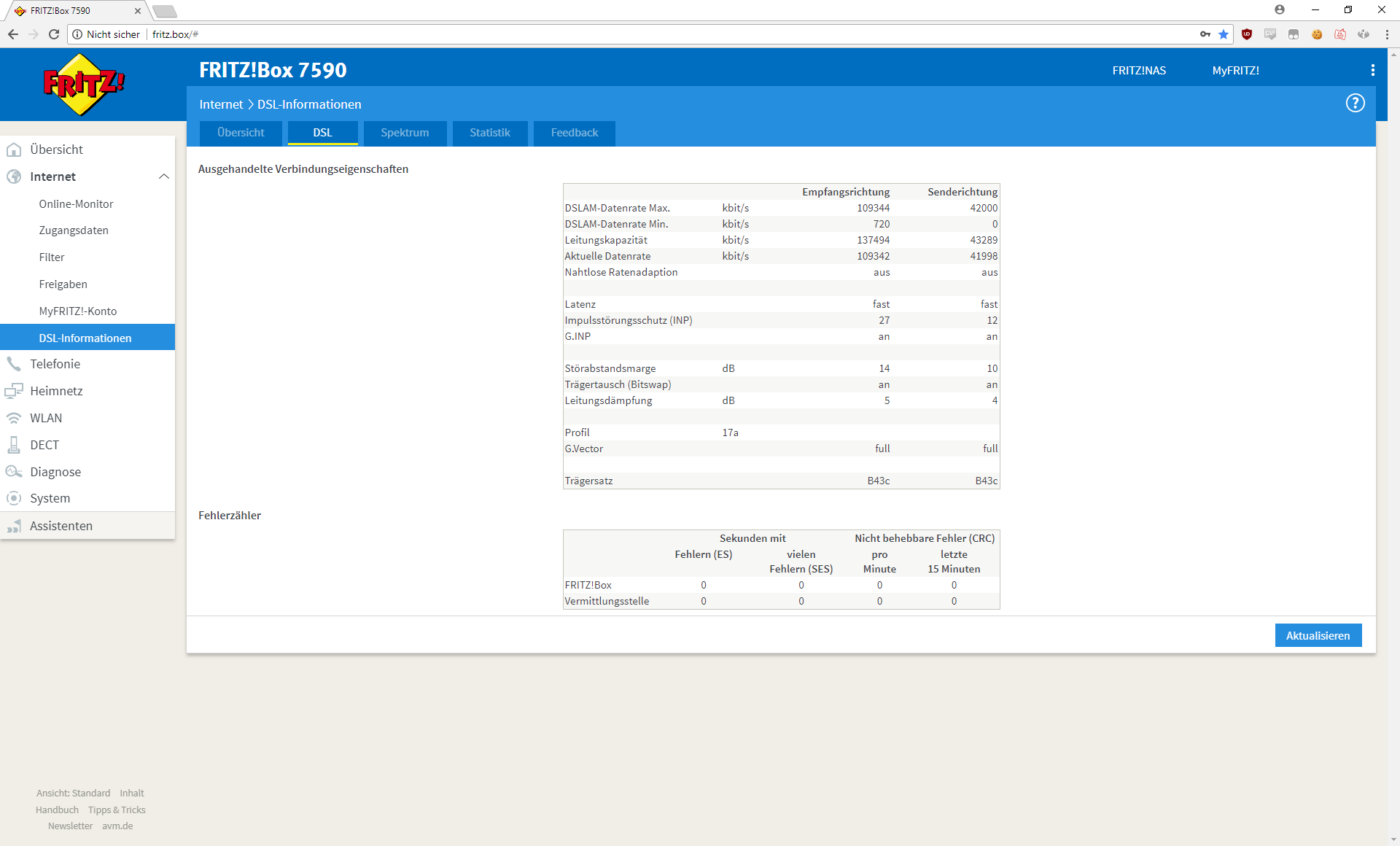The height and width of the screenshot is (846, 1400).
Task: Collapse the Internet menu chevron
Action: pos(164,176)
